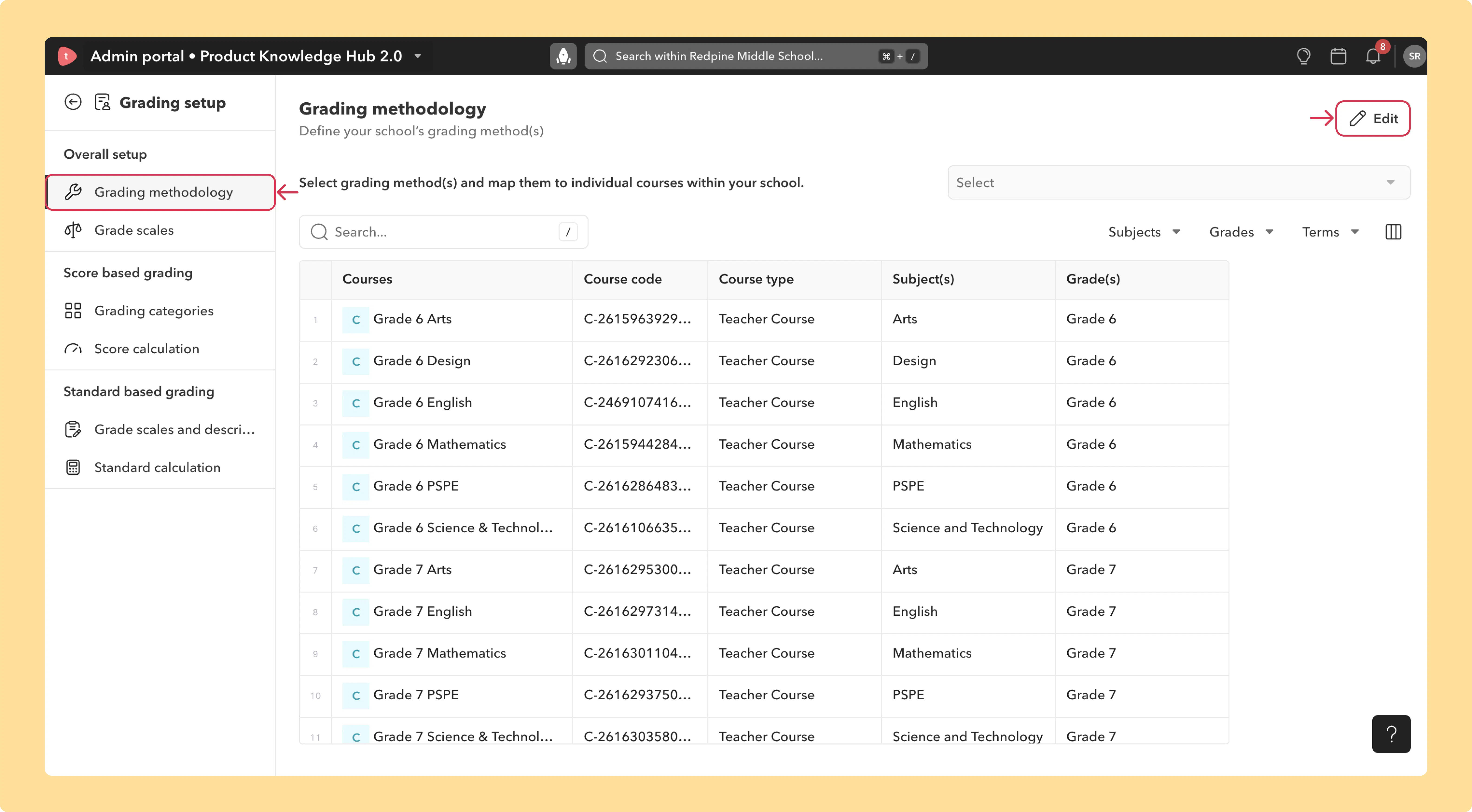Click the C icon for Grade 6 PSPE
Screen dimensions: 1472x812
click(x=355, y=486)
